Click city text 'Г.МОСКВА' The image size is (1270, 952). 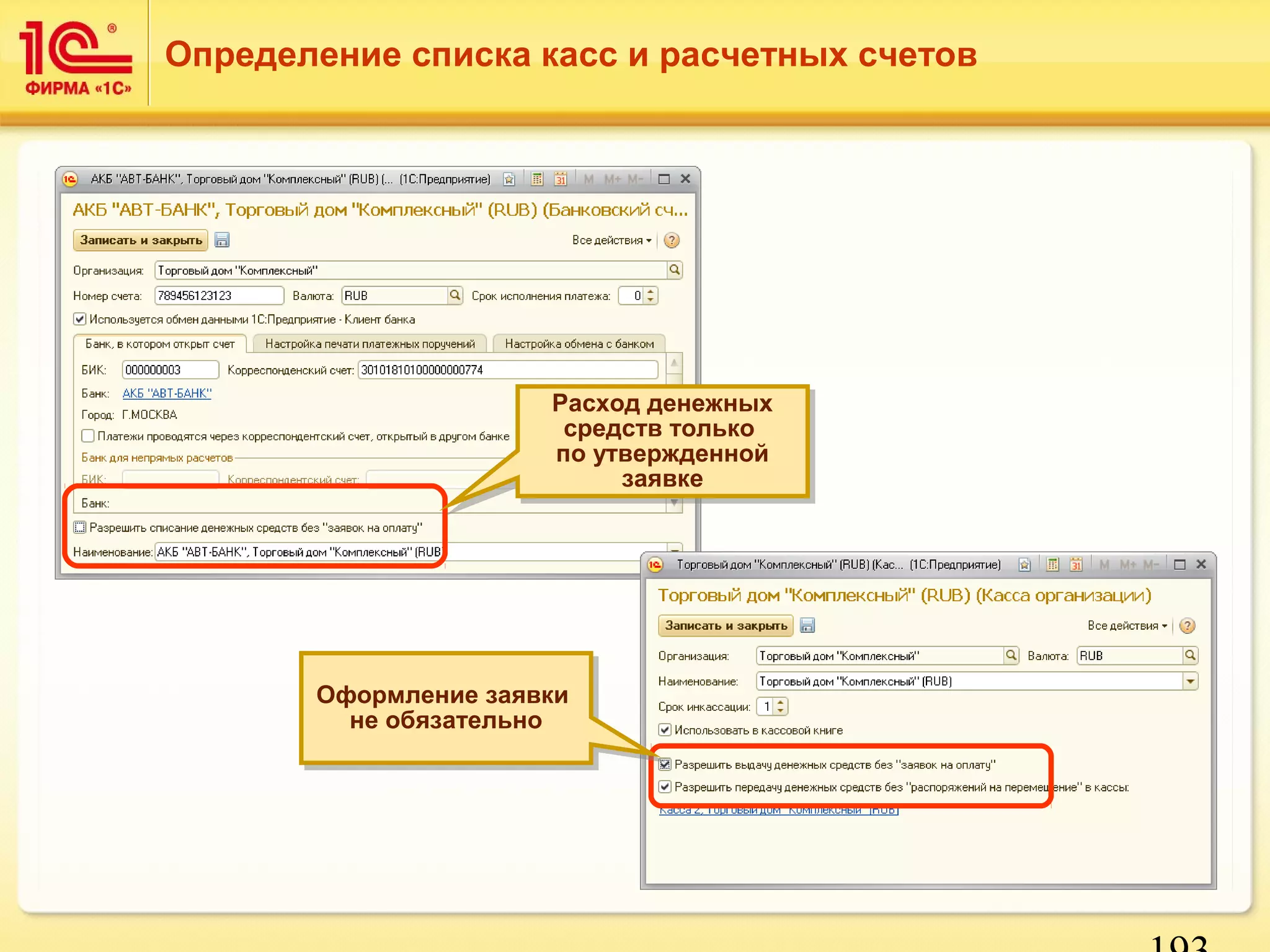point(149,415)
